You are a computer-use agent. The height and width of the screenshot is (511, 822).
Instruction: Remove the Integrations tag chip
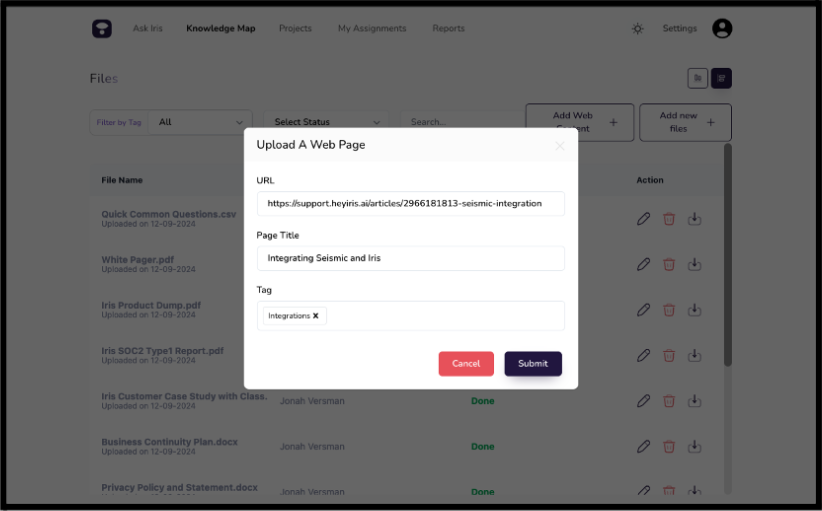point(316,316)
